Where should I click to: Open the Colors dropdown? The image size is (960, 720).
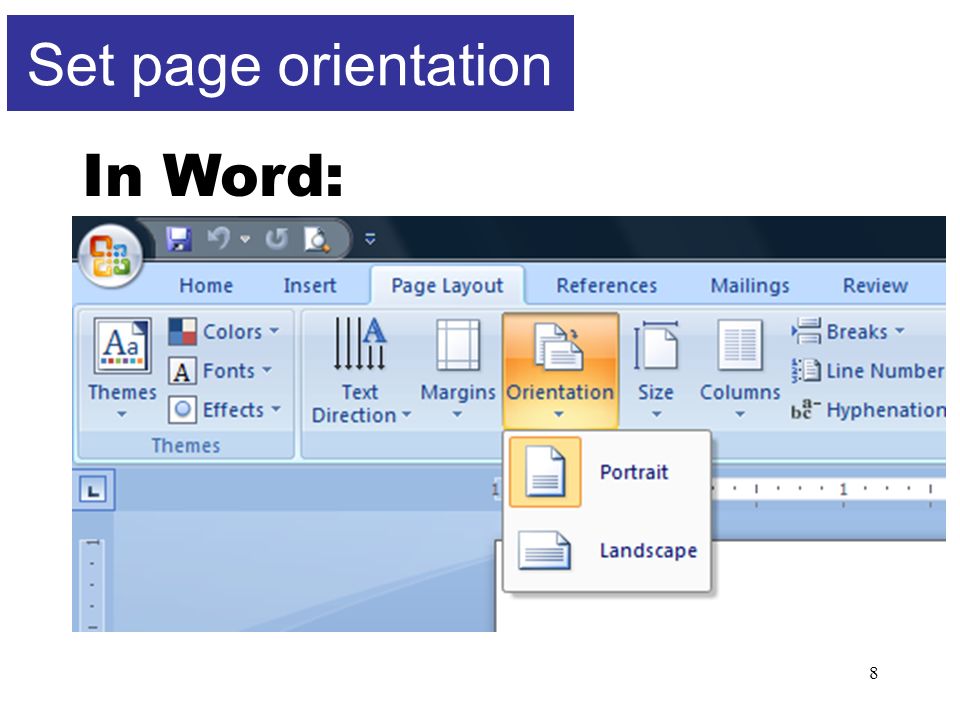click(x=241, y=331)
